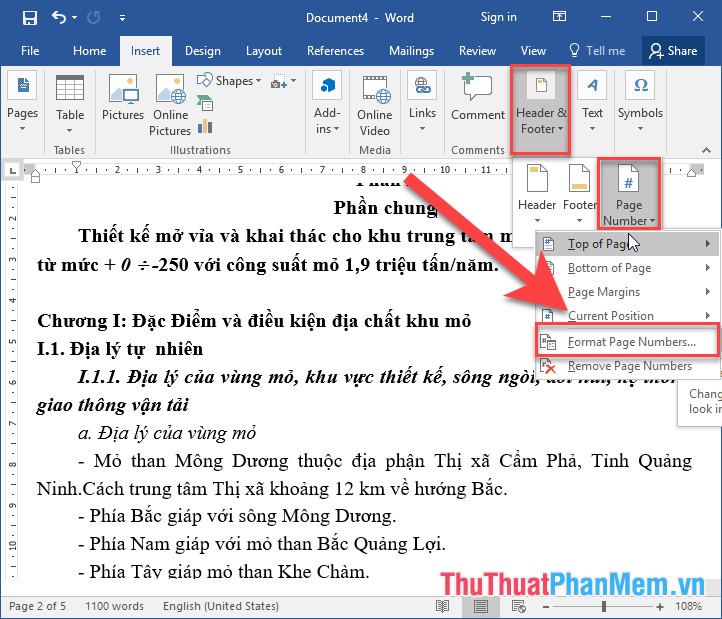Image resolution: width=722 pixels, height=619 pixels.
Task: Choose Format Page Numbers...
Action: pyautogui.click(x=627, y=342)
